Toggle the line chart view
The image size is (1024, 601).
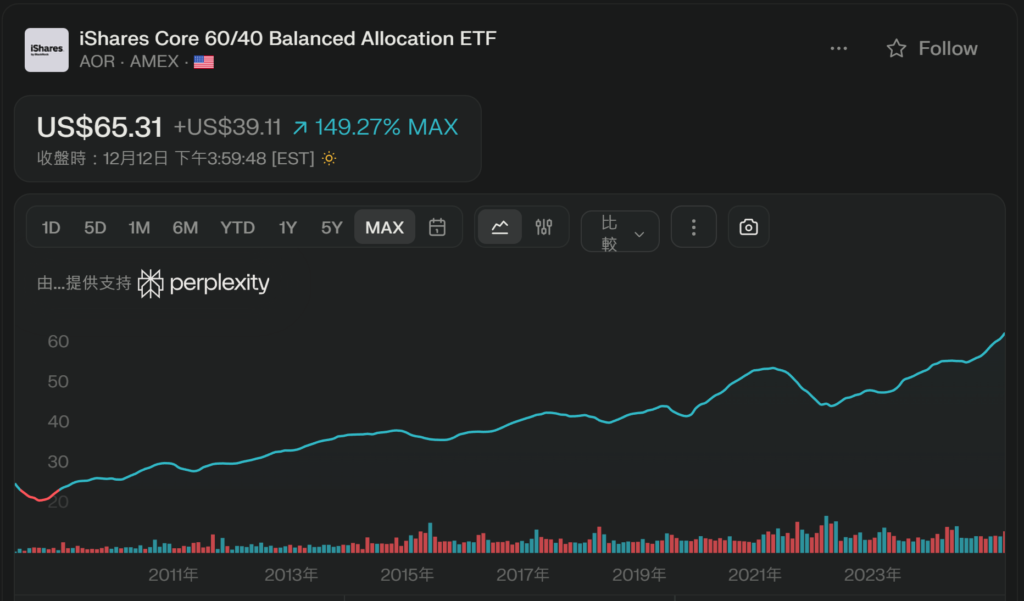[499, 227]
